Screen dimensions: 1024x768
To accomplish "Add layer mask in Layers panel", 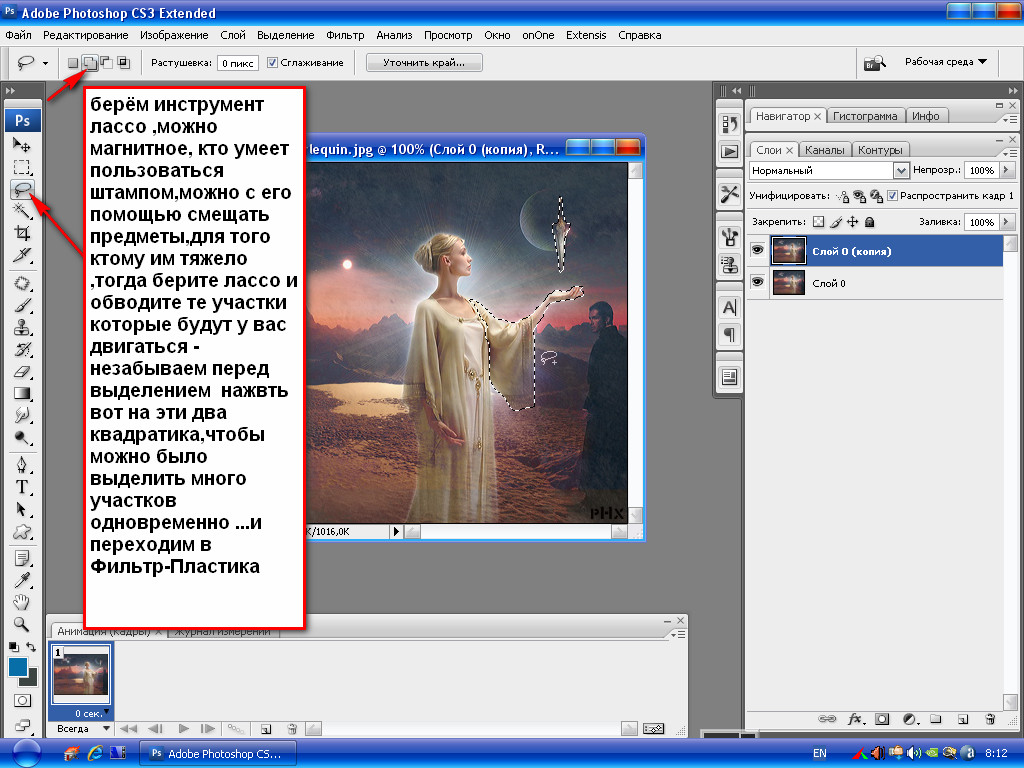I will (882, 719).
